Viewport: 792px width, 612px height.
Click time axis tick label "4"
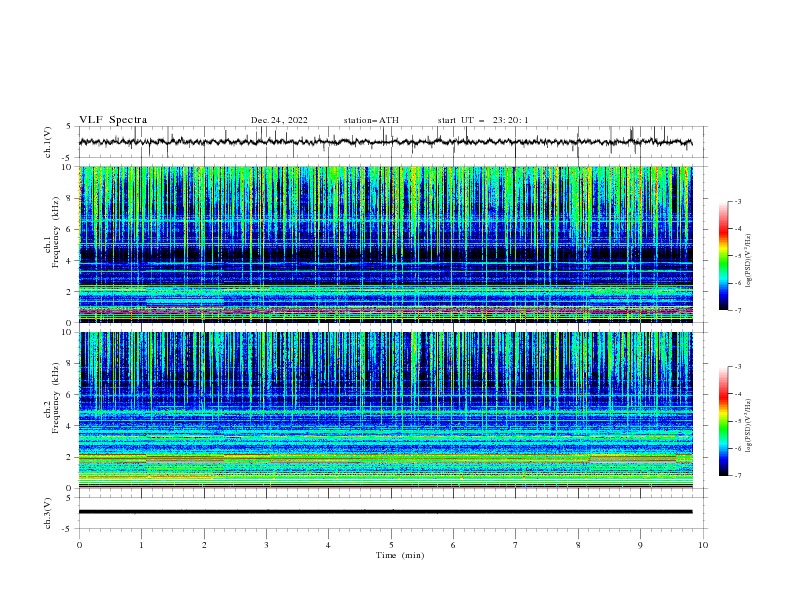(328, 545)
